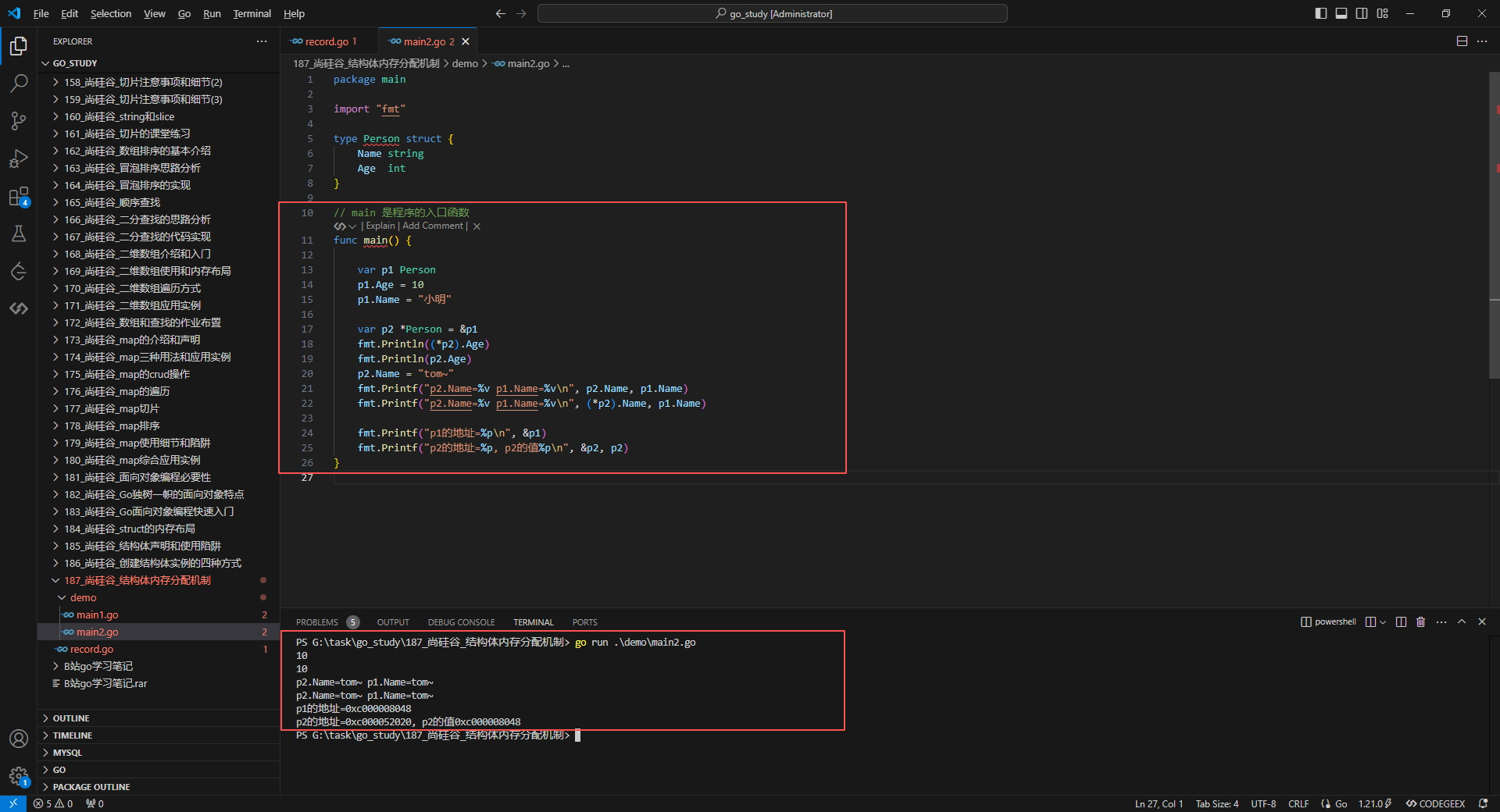Viewport: 1500px width, 812px height.
Task: Open editor More Actions ellipsis
Action: (1482, 41)
